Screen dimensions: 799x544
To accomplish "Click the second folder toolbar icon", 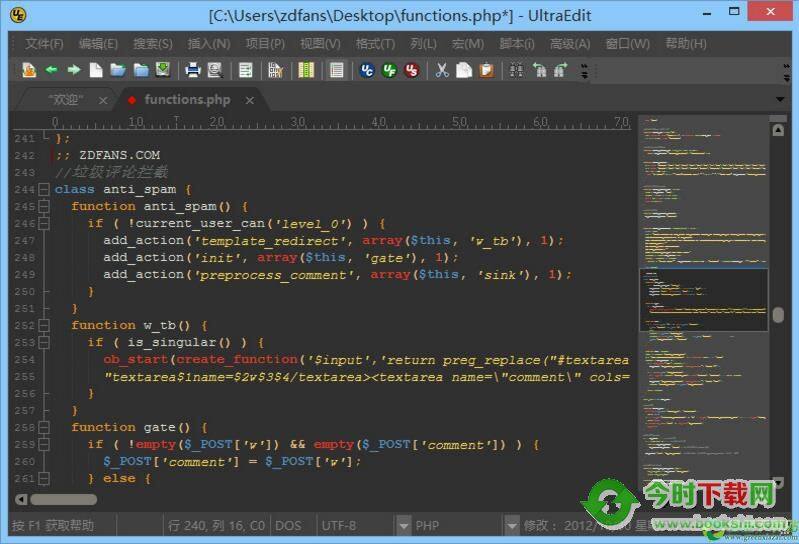I will point(141,70).
